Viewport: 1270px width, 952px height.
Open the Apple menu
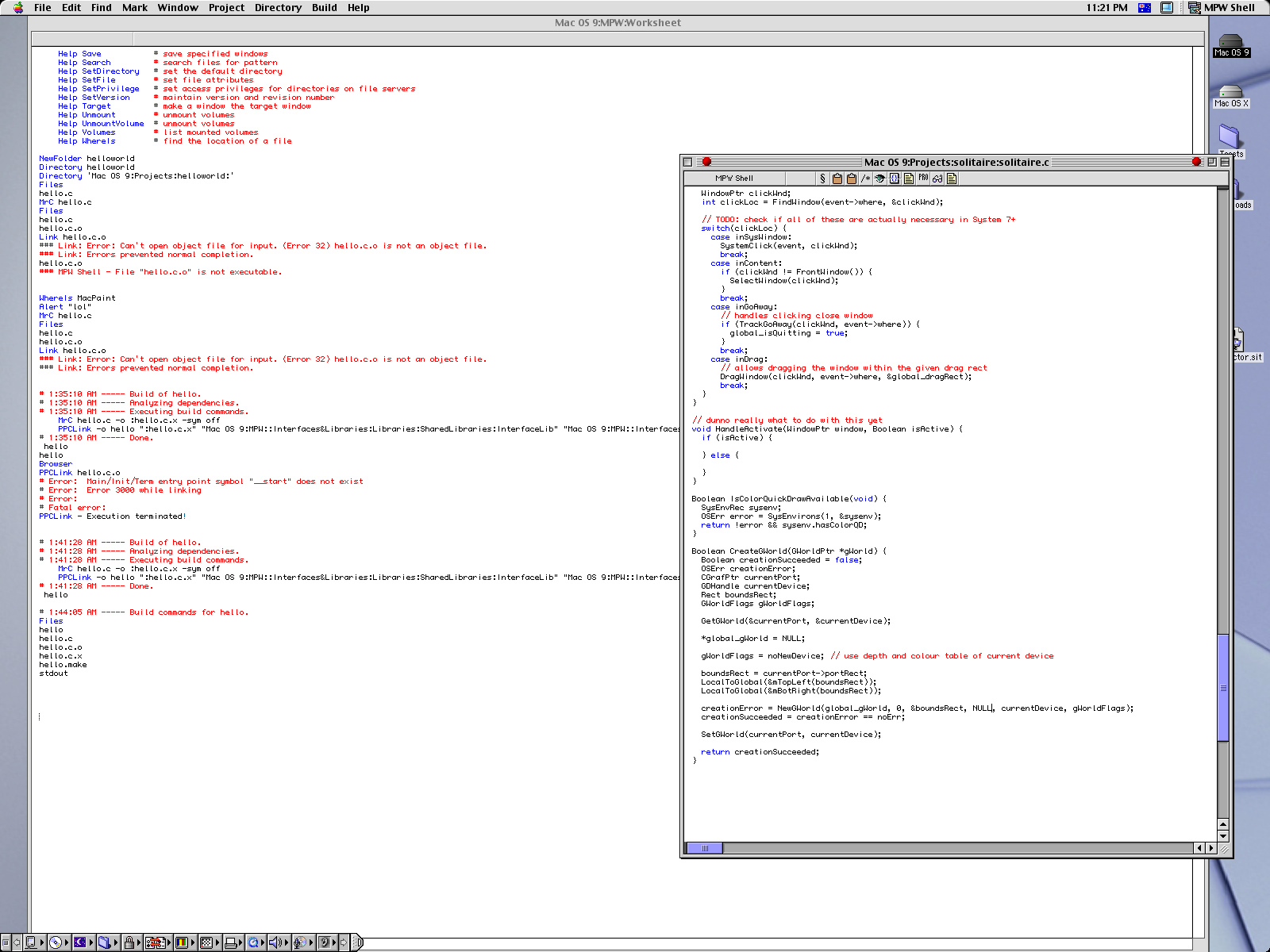17,7
